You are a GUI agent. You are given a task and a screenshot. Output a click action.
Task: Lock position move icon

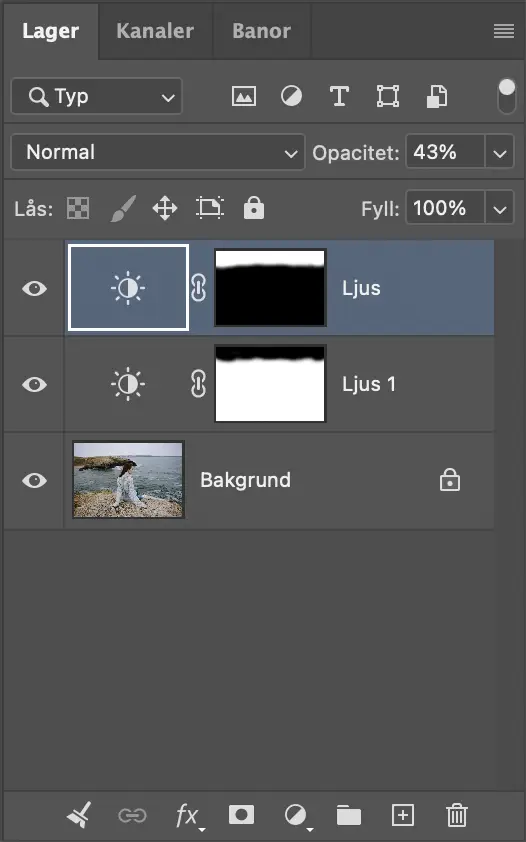click(x=165, y=208)
